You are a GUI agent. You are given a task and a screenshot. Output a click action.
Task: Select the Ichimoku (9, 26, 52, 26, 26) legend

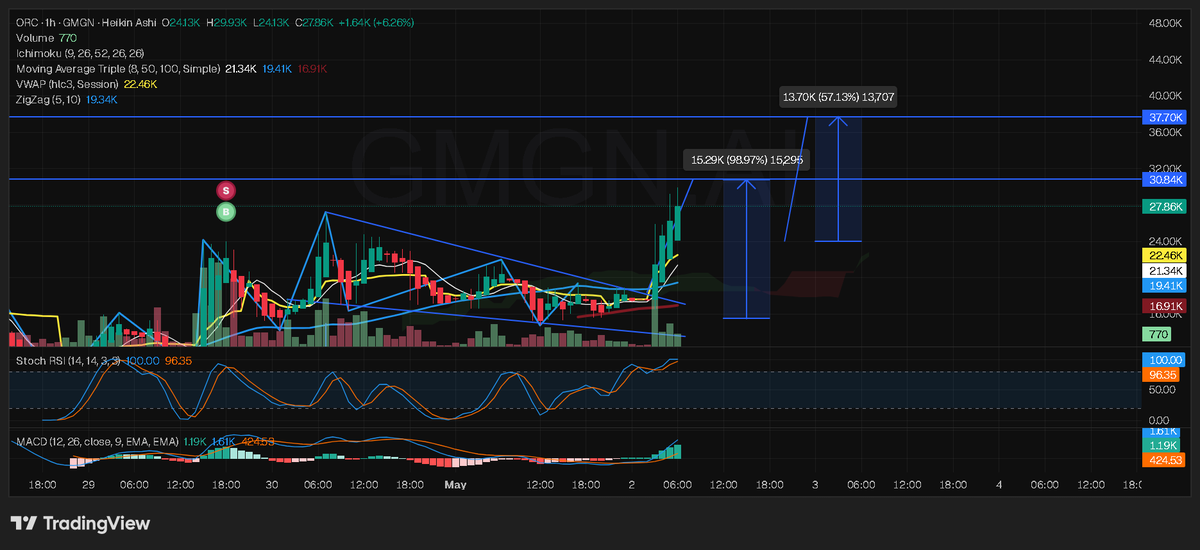pyautogui.click(x=80, y=53)
